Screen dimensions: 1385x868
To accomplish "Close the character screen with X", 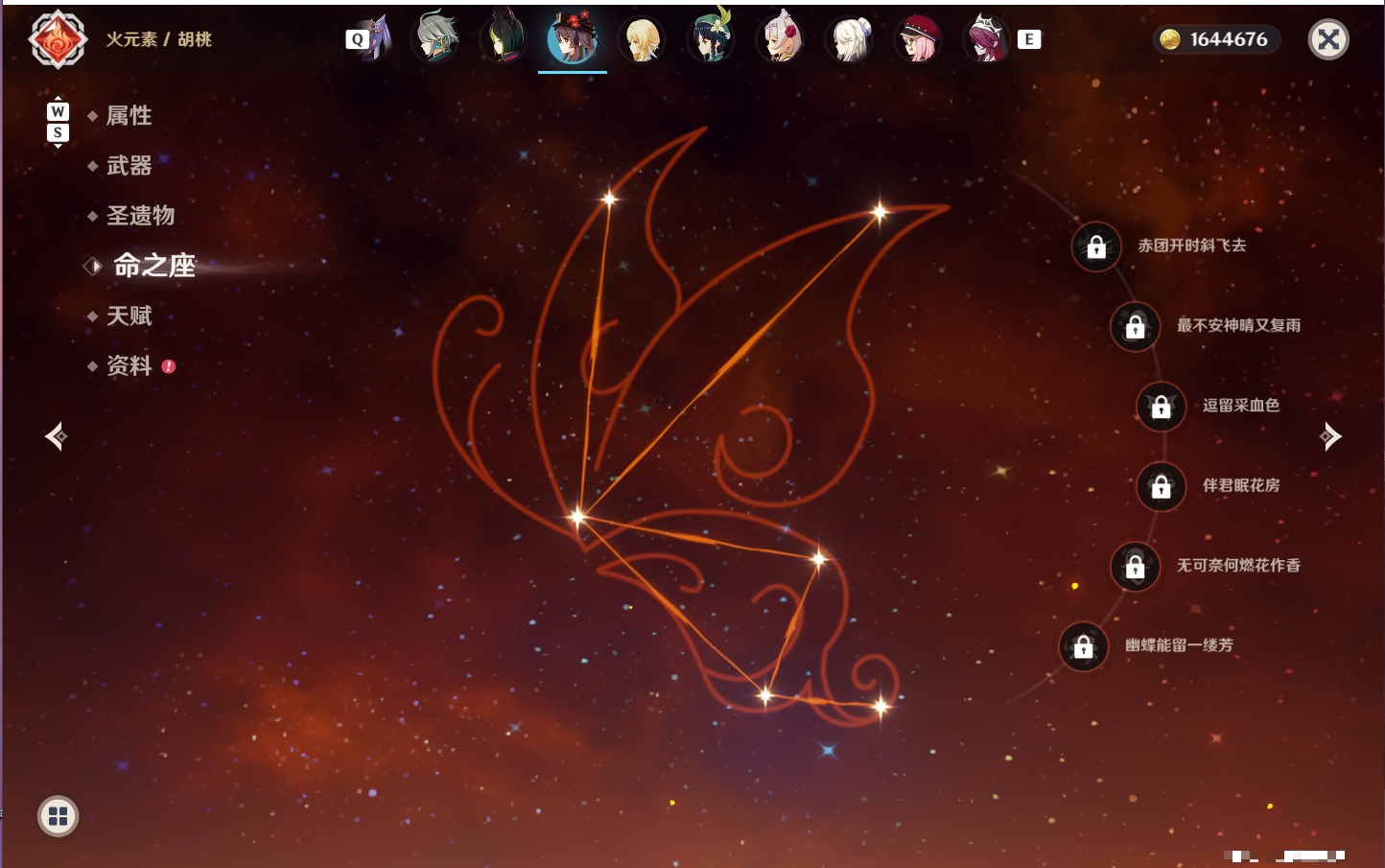I will (1328, 39).
